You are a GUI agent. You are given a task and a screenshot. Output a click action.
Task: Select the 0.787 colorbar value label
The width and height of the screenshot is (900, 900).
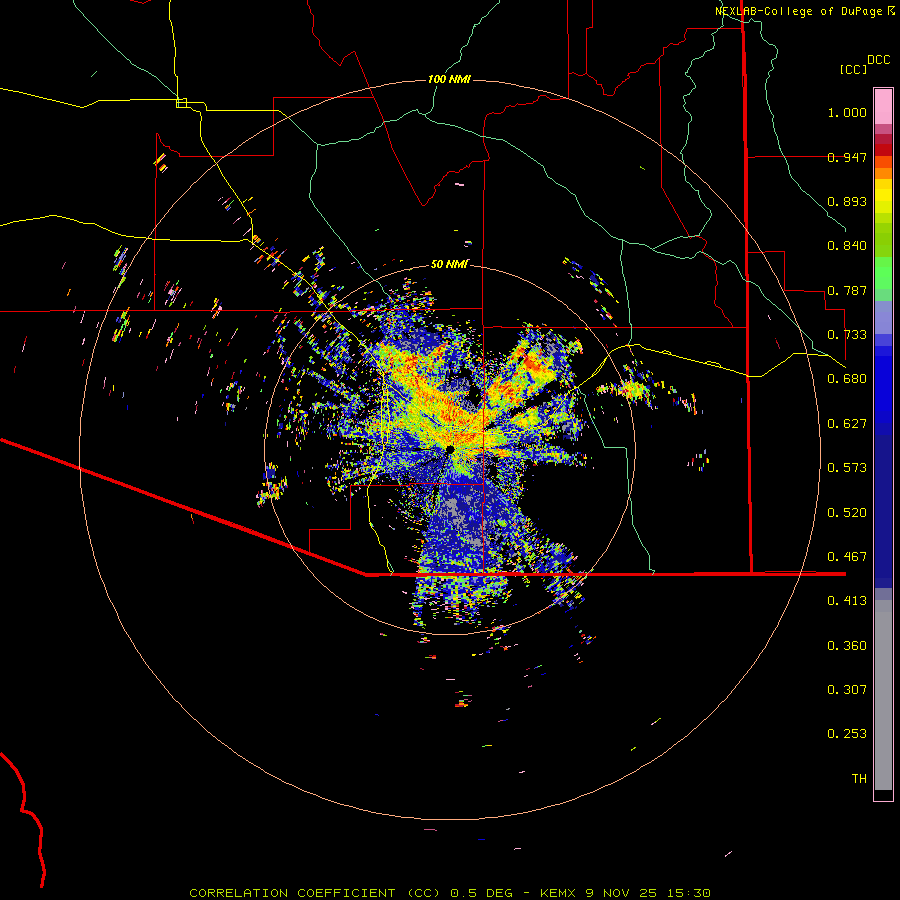pos(847,290)
